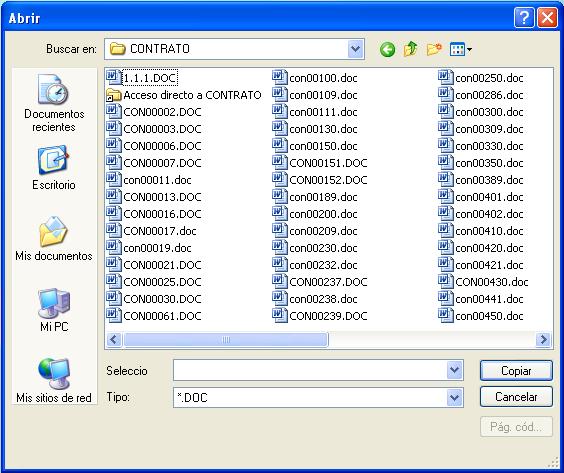Go to Escritorio in places bar
564x473 pixels.
[x=54, y=168]
